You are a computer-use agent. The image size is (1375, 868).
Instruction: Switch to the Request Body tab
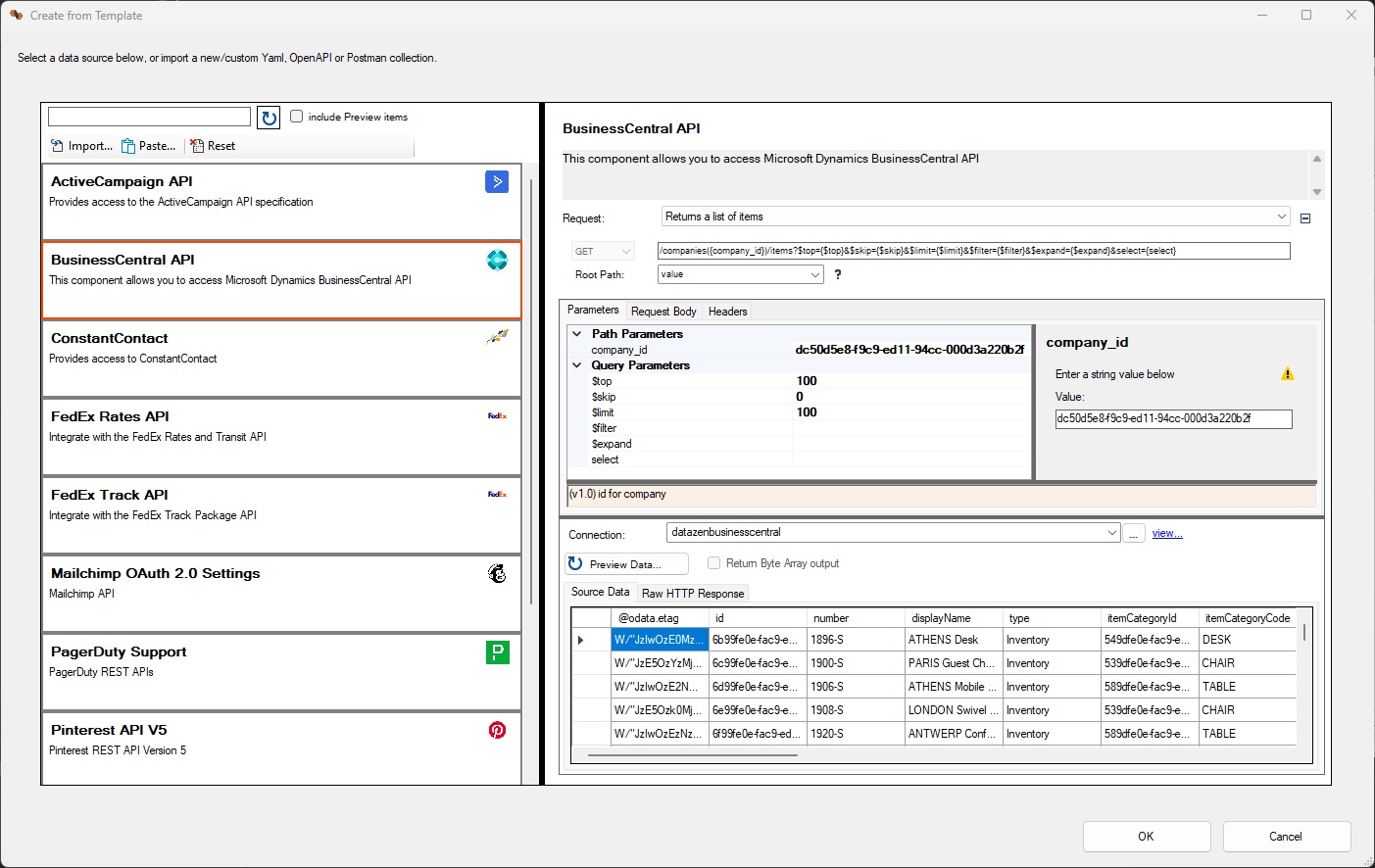point(663,312)
